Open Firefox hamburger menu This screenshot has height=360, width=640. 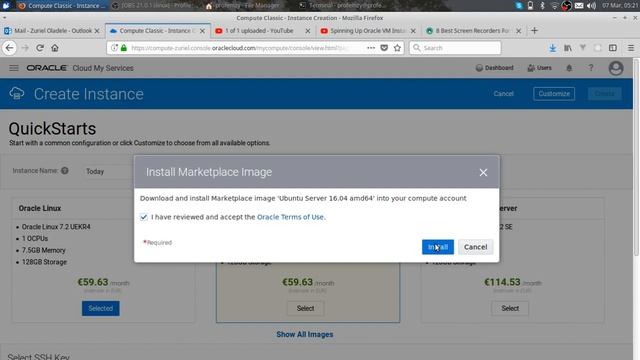(x=631, y=48)
